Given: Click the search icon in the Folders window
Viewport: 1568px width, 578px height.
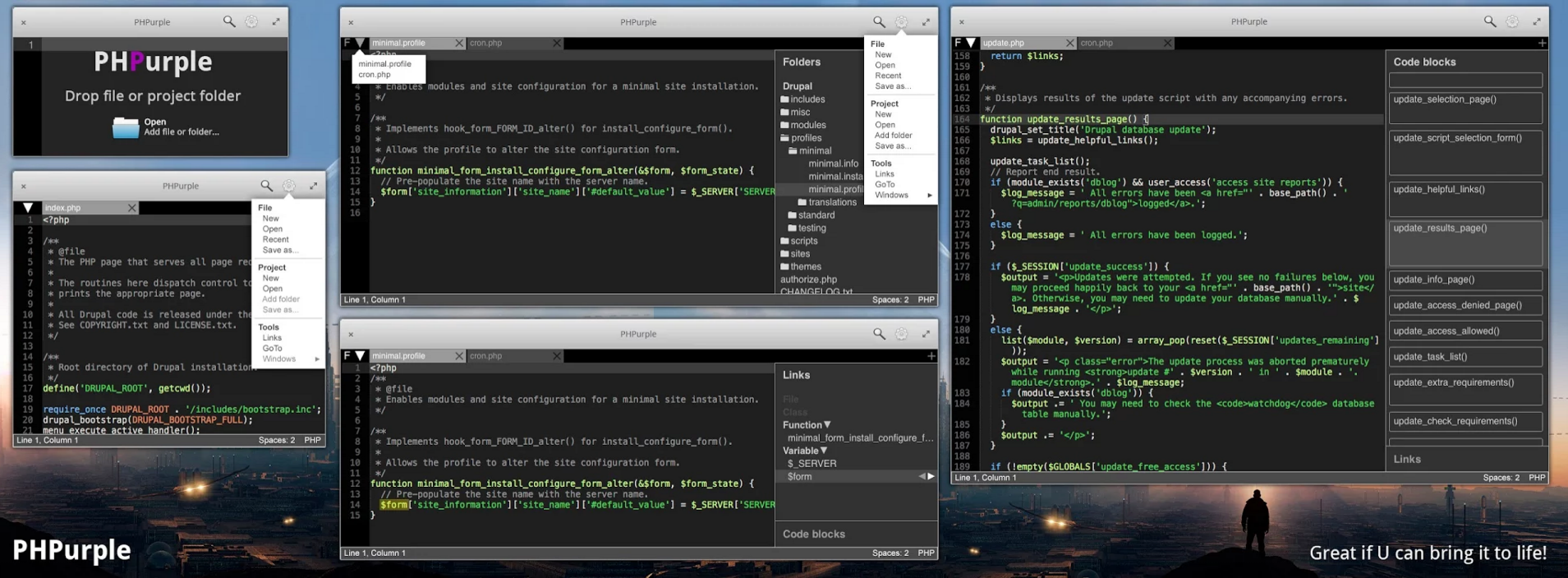Looking at the screenshot, I should [879, 22].
